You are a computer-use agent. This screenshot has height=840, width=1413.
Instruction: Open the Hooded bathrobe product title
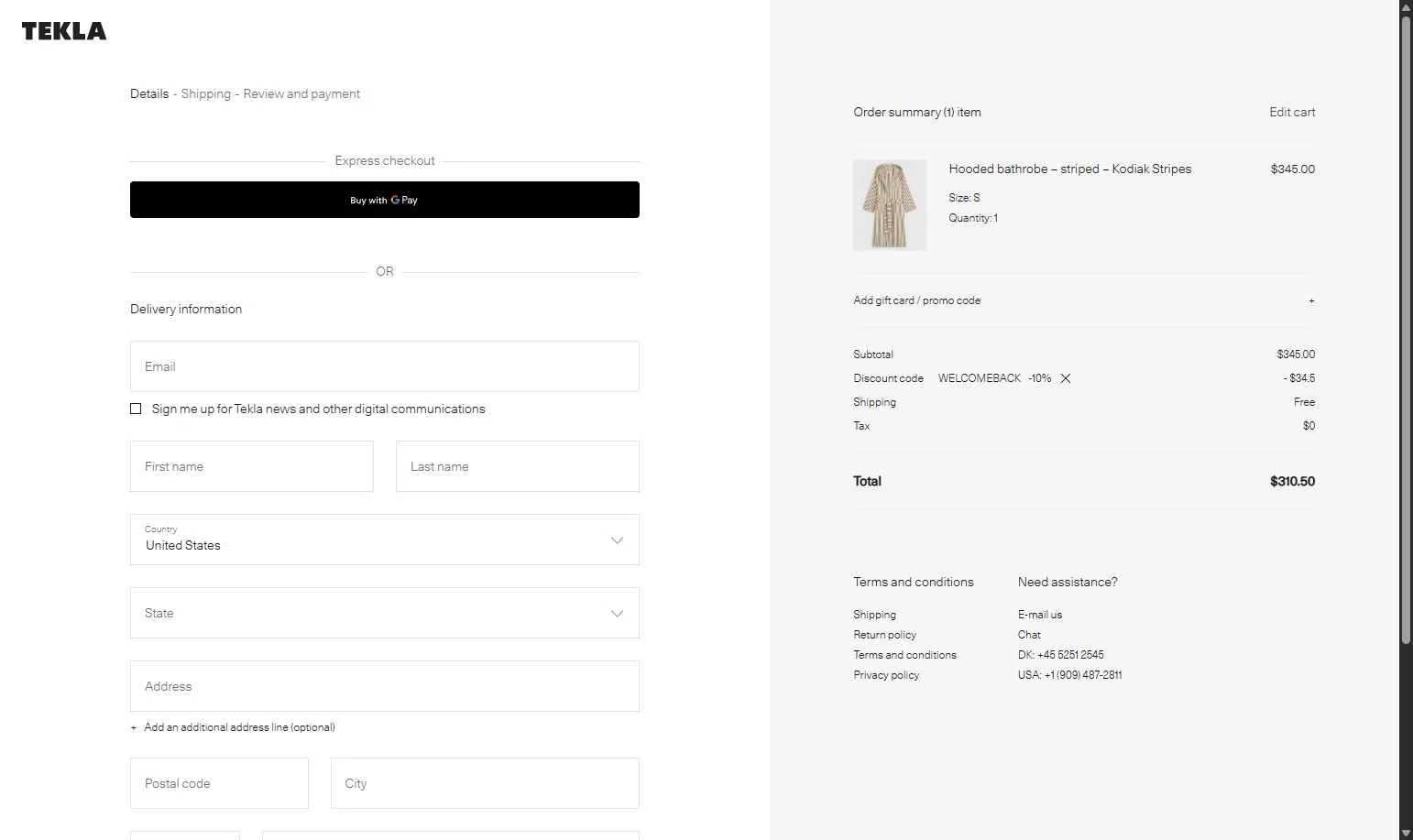point(1070,169)
